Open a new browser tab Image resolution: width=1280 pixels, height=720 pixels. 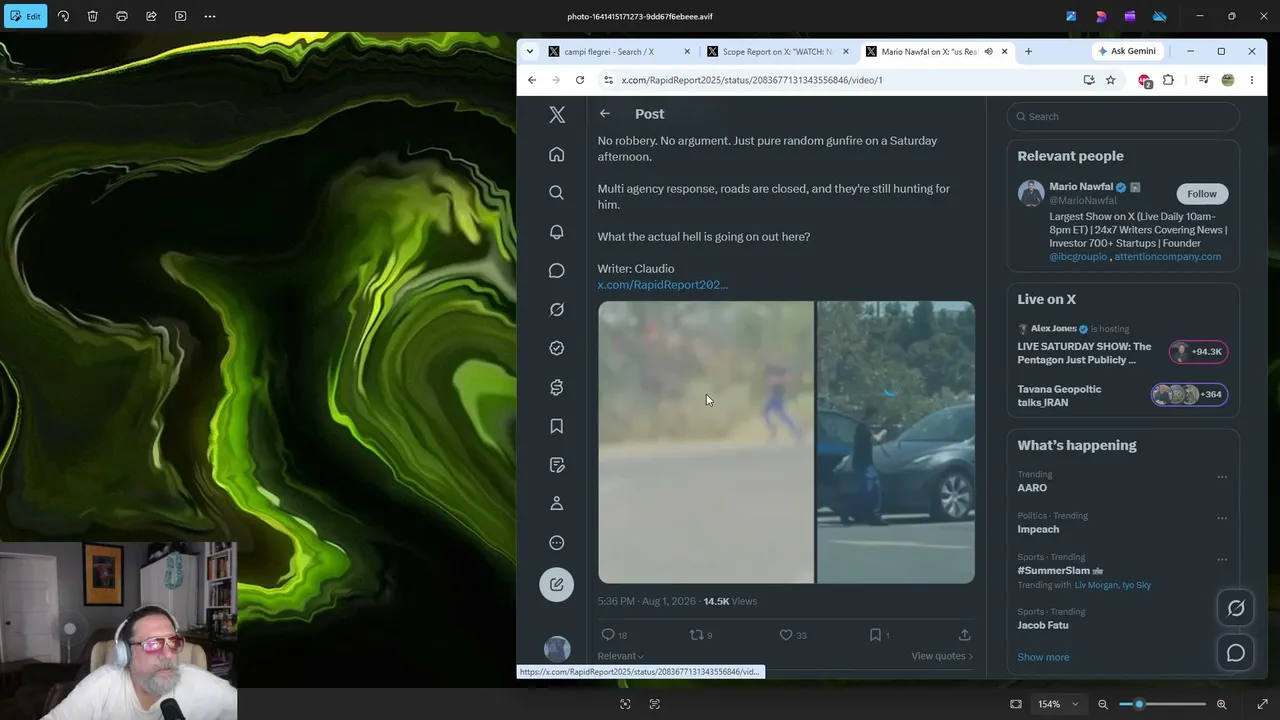click(x=1028, y=52)
